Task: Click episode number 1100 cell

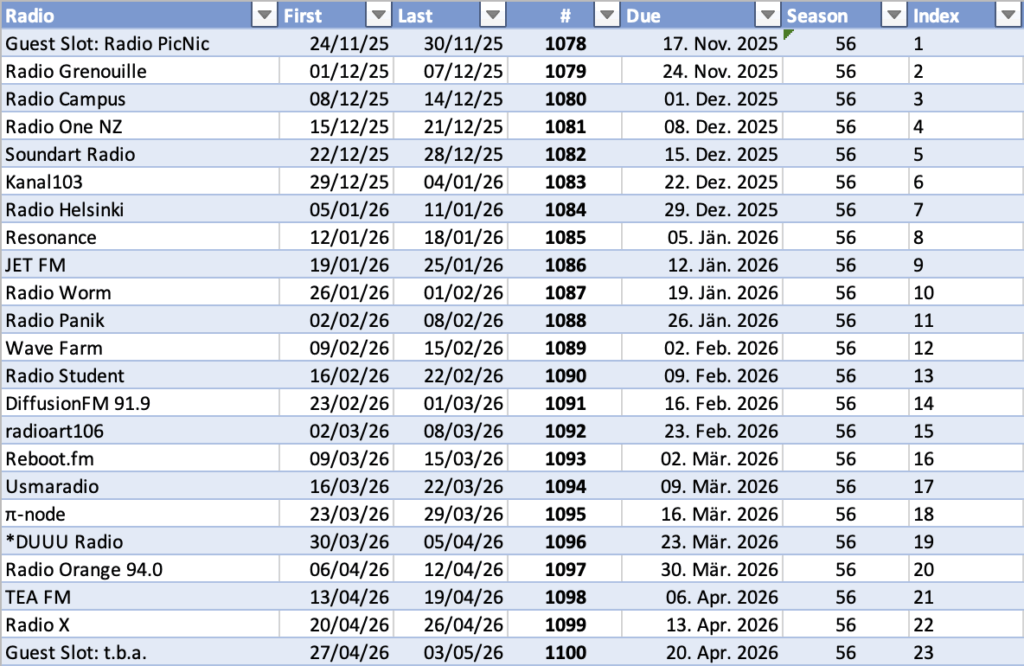Action: (x=565, y=653)
